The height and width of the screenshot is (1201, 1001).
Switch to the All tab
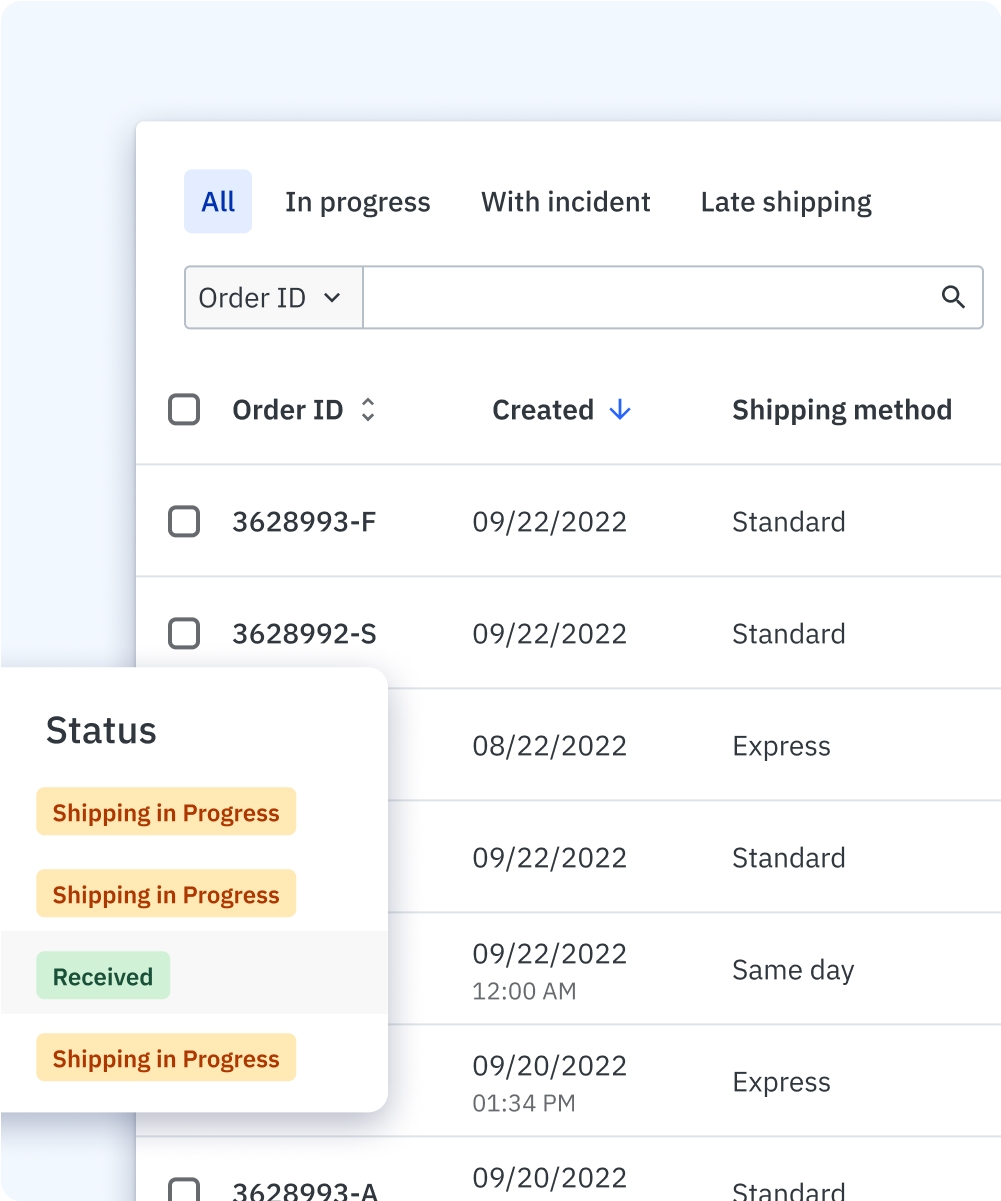(x=218, y=202)
